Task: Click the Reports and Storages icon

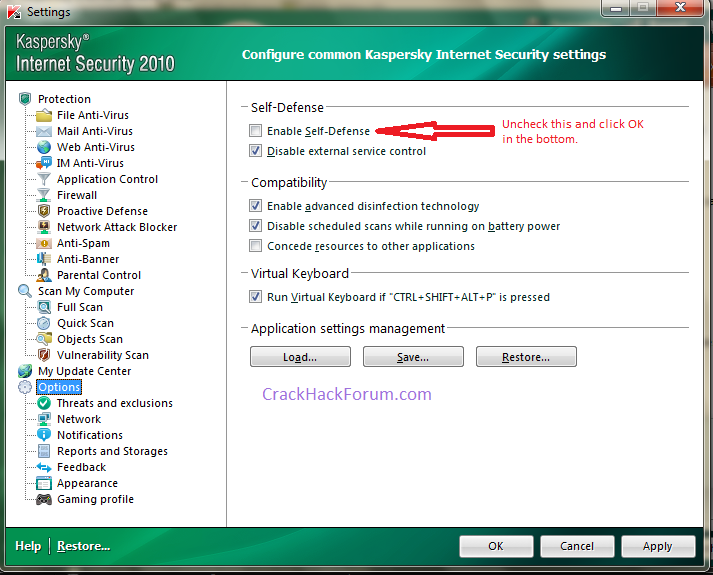Action: pyautogui.click(x=44, y=451)
